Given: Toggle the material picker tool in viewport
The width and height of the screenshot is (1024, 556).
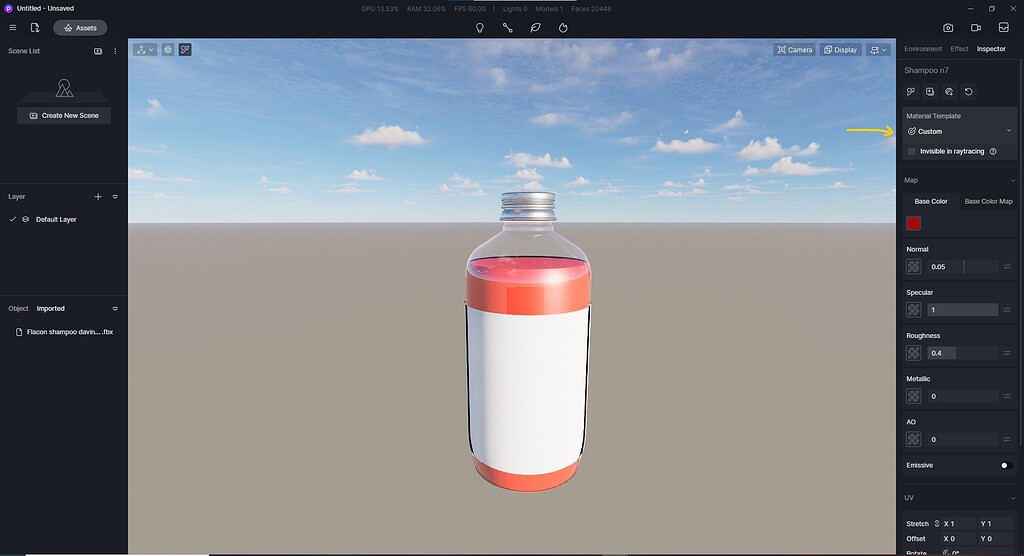Looking at the screenshot, I should [x=185, y=50].
